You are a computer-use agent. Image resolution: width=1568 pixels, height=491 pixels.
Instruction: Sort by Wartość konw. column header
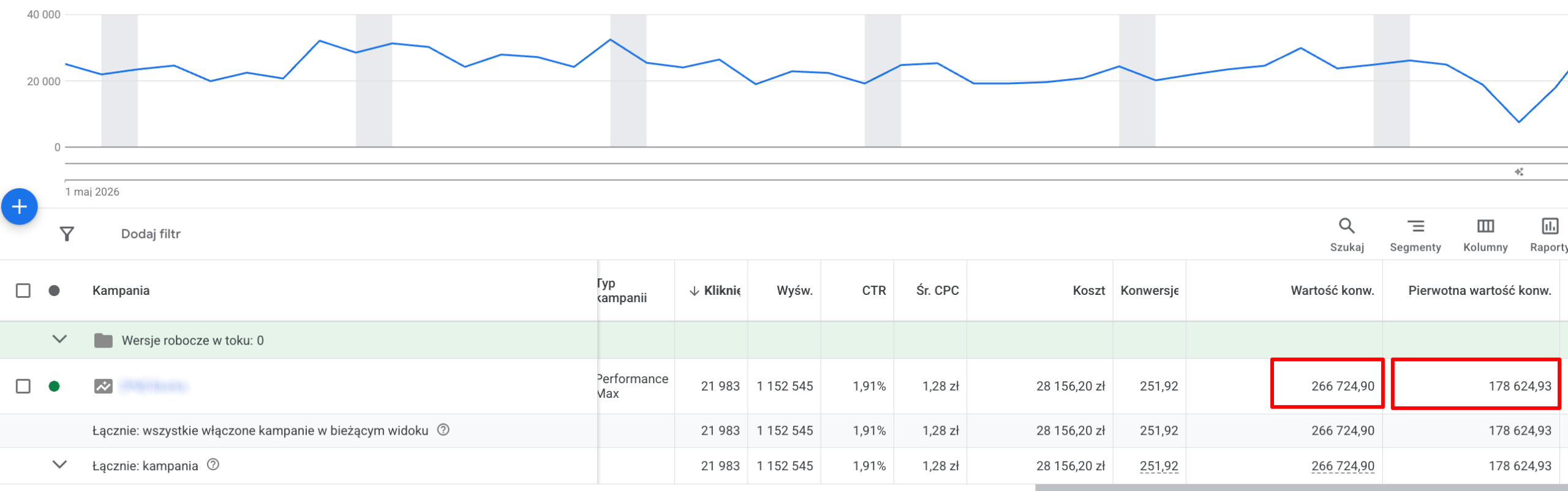click(1332, 291)
